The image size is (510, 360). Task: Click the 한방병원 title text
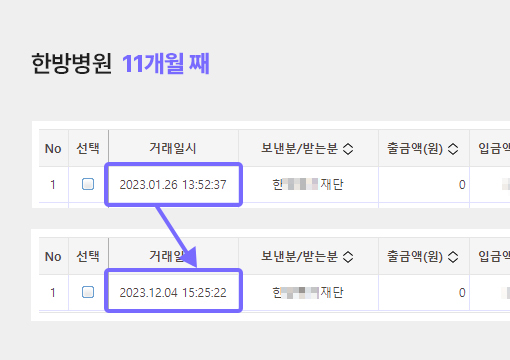click(x=72, y=63)
